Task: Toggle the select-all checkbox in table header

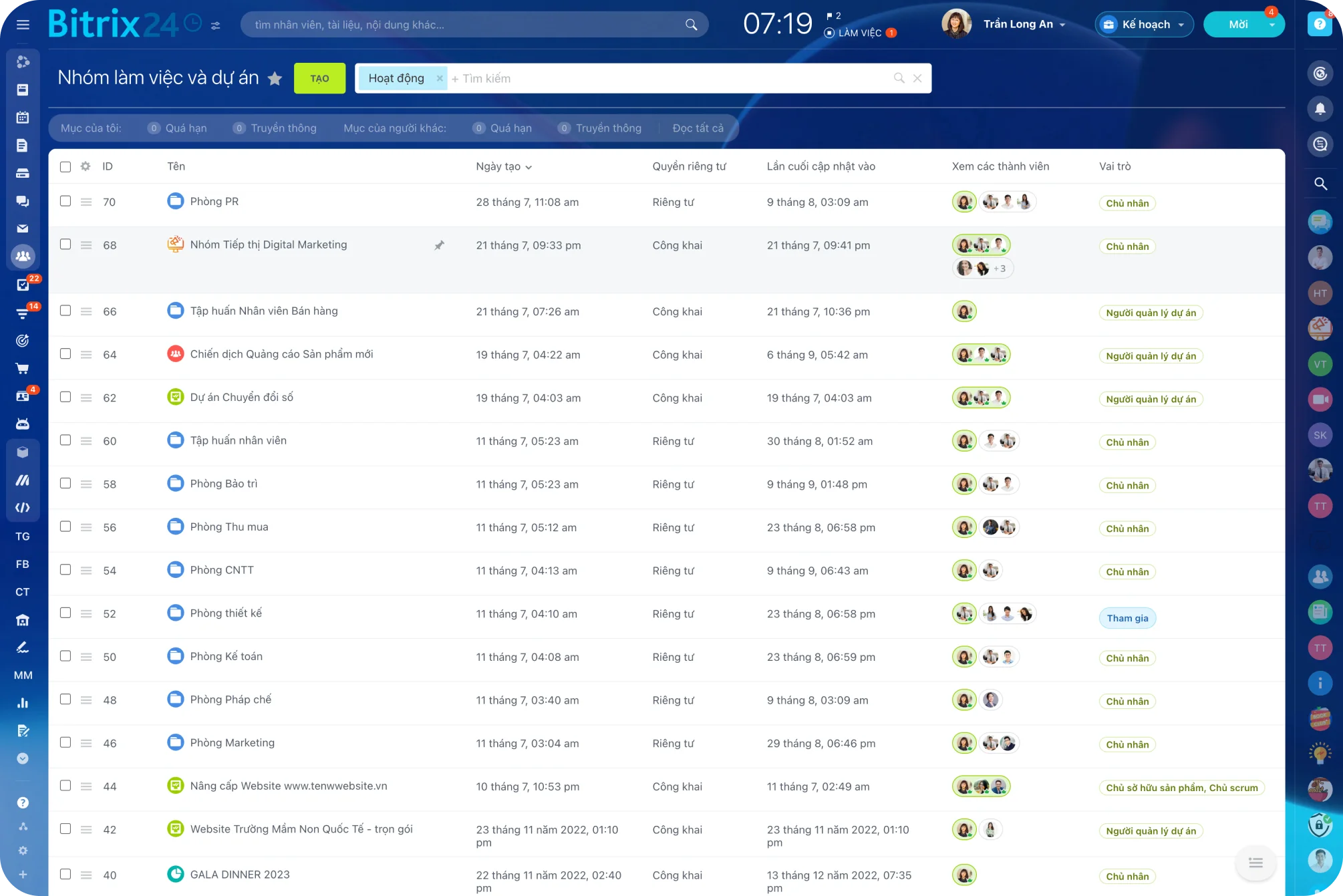Action: pos(65,166)
